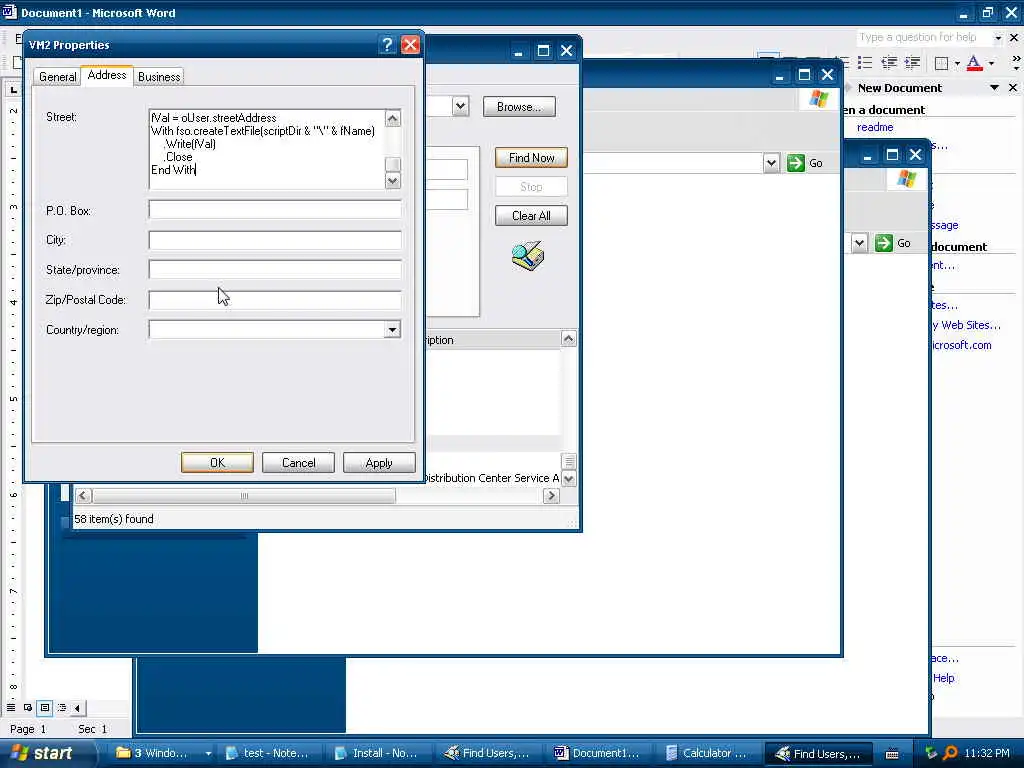Open the 3 Windows Explorer taskbar group
The width and height of the screenshot is (1024, 768).
tap(163, 753)
